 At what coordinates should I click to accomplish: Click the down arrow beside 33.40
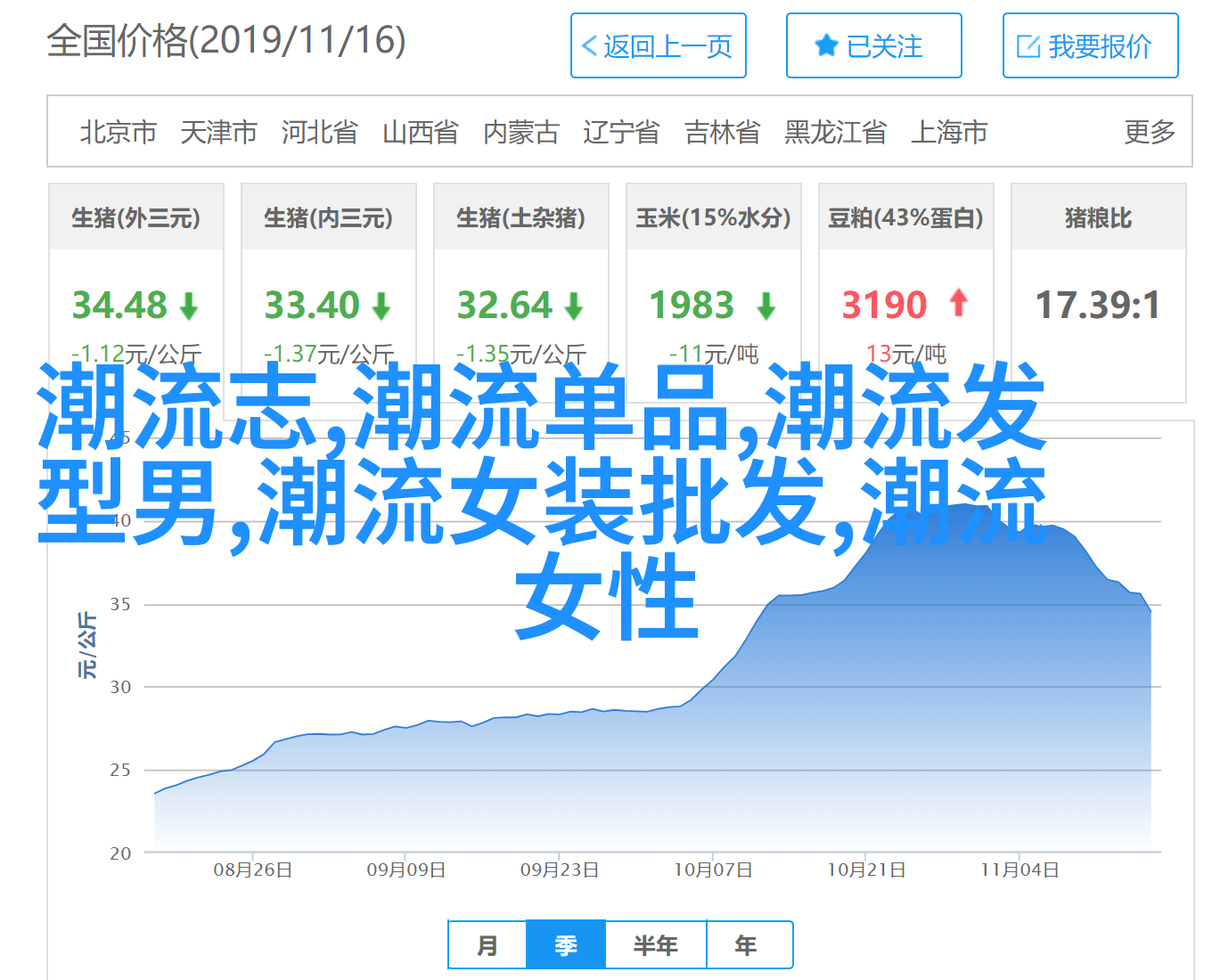click(x=381, y=306)
